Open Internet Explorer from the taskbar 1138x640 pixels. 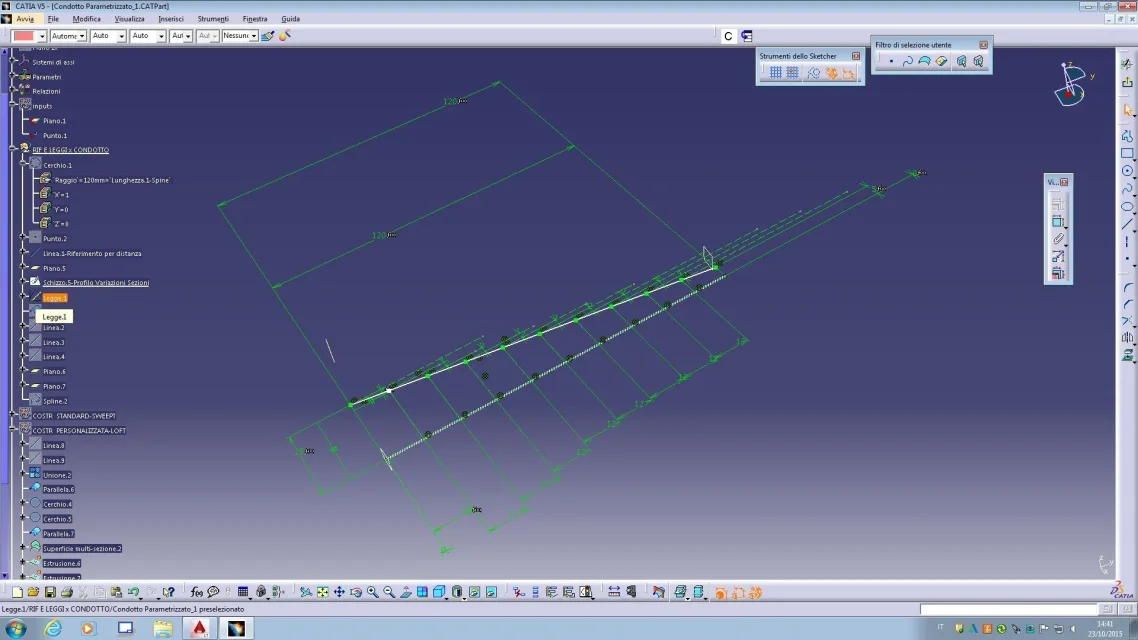53,628
